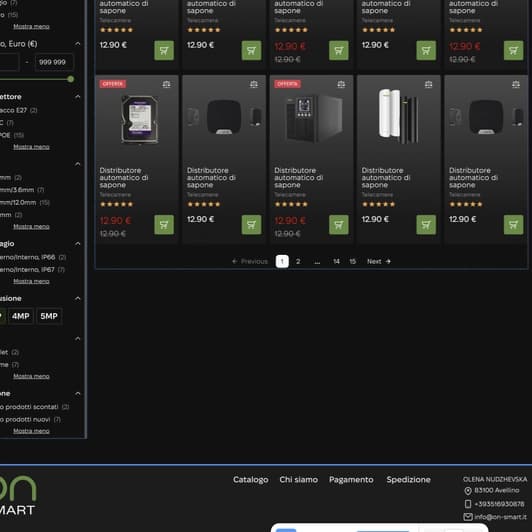Add the white door sensor product to cart
532x532 pixels.
(x=426, y=225)
